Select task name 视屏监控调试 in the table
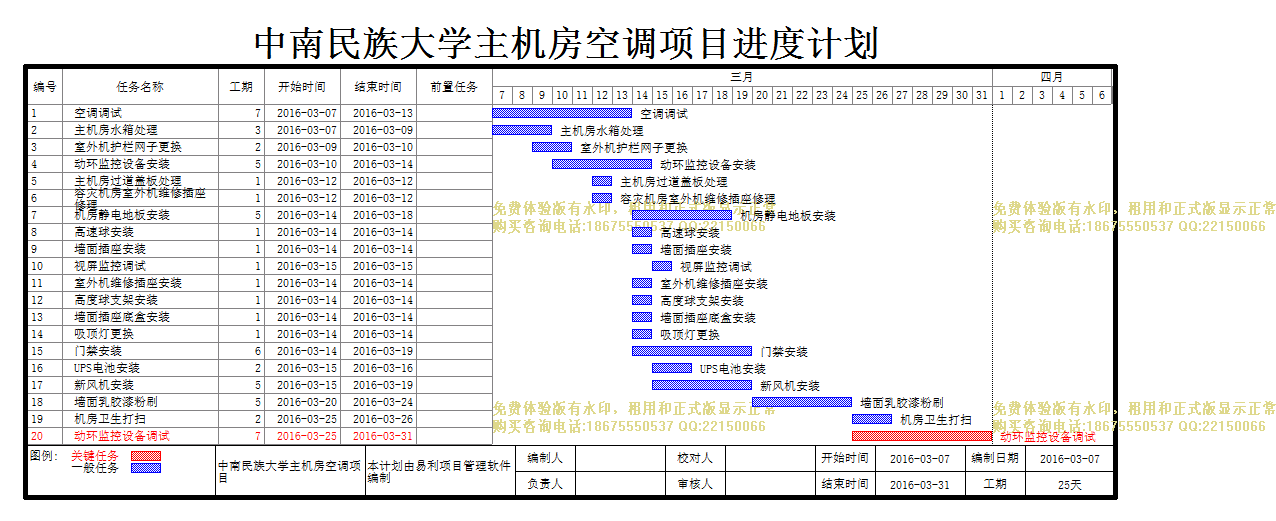Image resolution: width=1276 pixels, height=521 pixels. point(110,266)
